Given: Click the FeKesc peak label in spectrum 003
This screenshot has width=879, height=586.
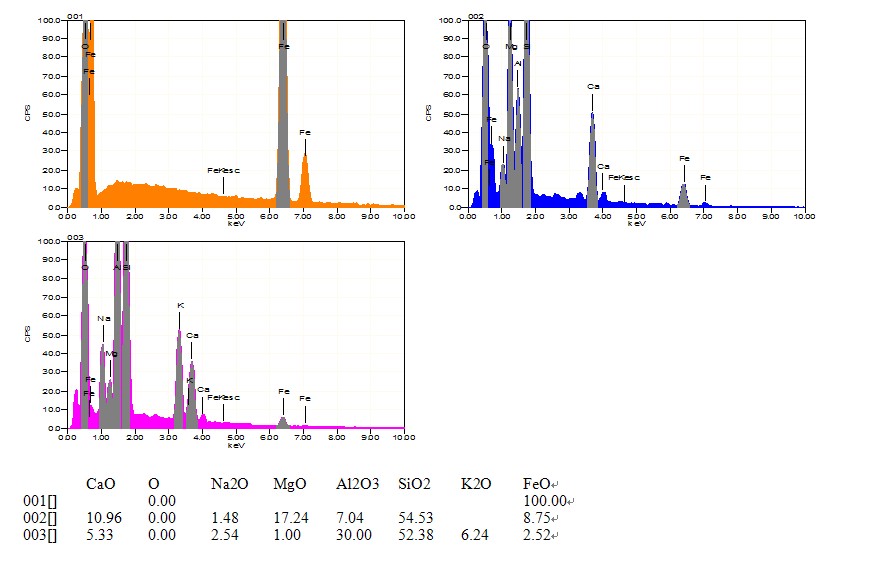Looking at the screenshot, I should coord(223,398).
